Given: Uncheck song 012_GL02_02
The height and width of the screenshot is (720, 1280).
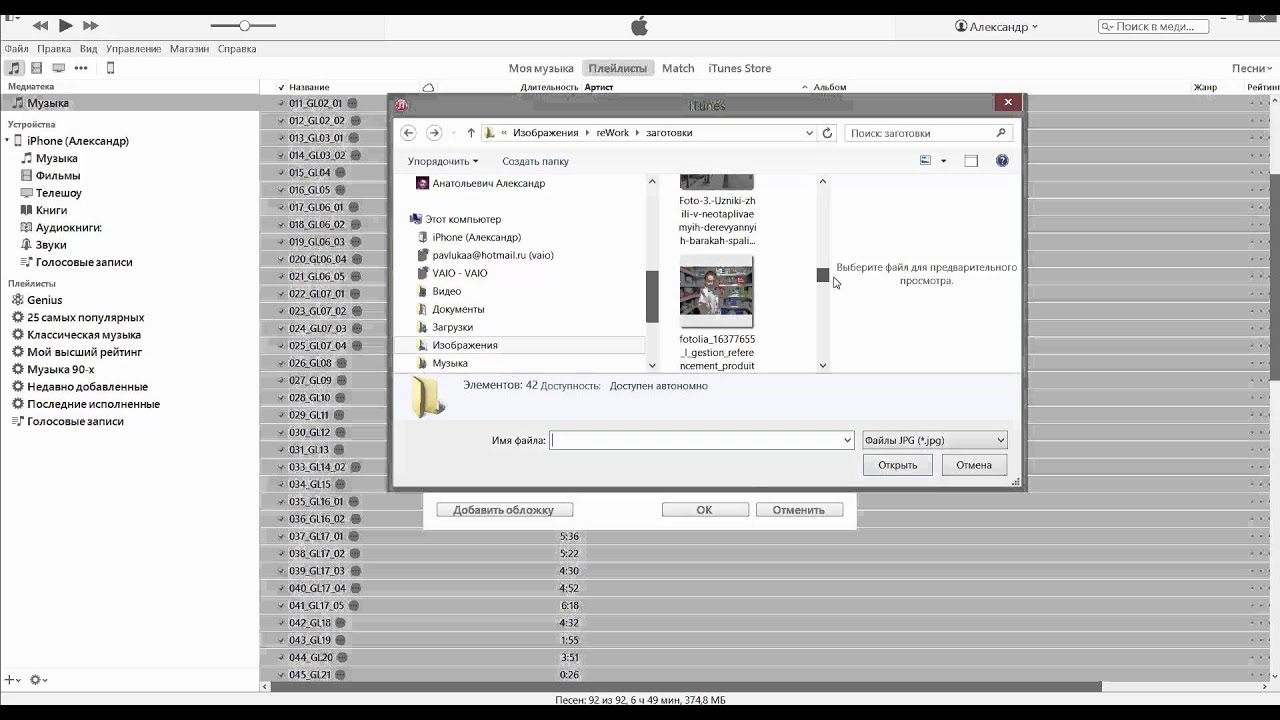Looking at the screenshot, I should point(282,121).
